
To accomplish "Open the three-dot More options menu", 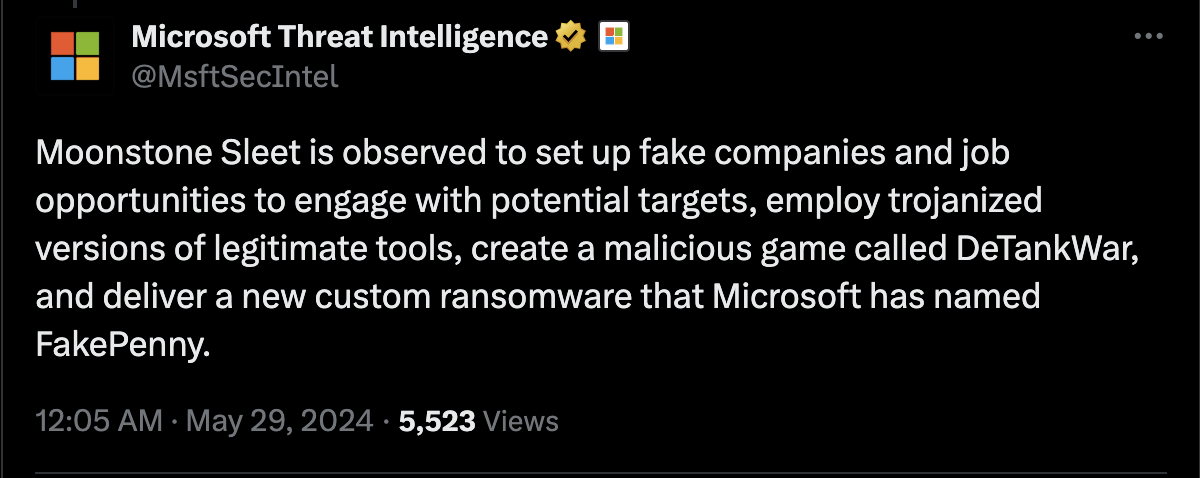I will tap(1147, 37).
